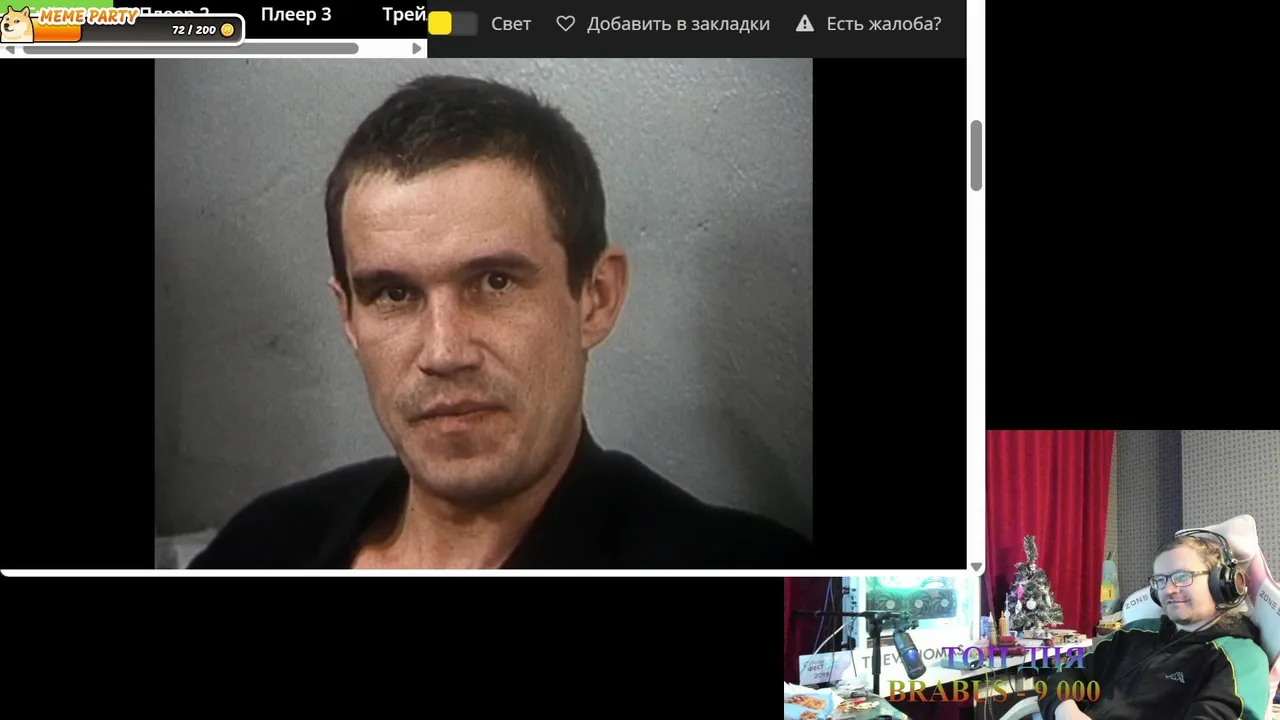Click the warning triangle complaint icon
The height and width of the screenshot is (720, 1280).
pyautogui.click(x=805, y=23)
